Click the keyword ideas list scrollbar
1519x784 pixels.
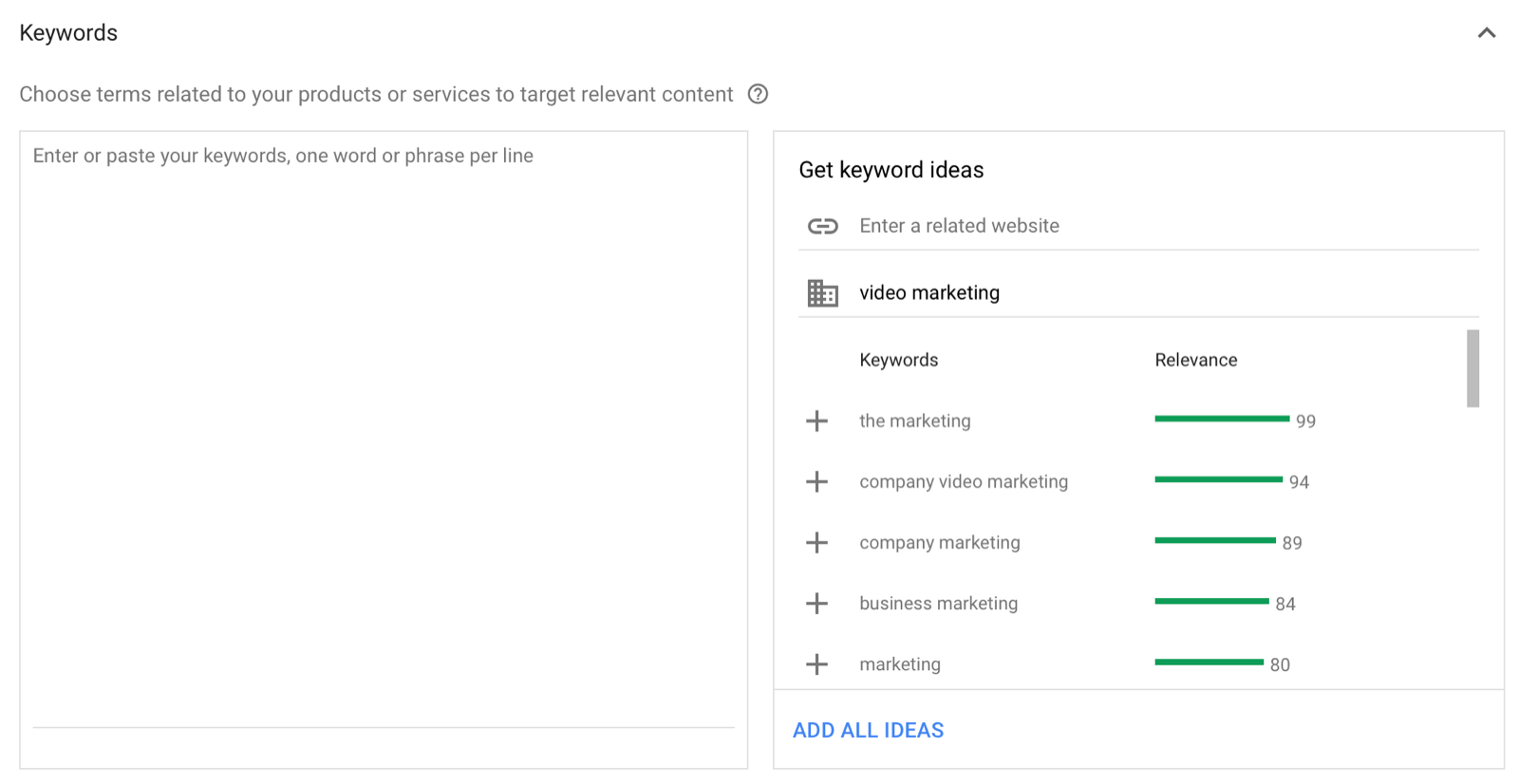point(1472,368)
